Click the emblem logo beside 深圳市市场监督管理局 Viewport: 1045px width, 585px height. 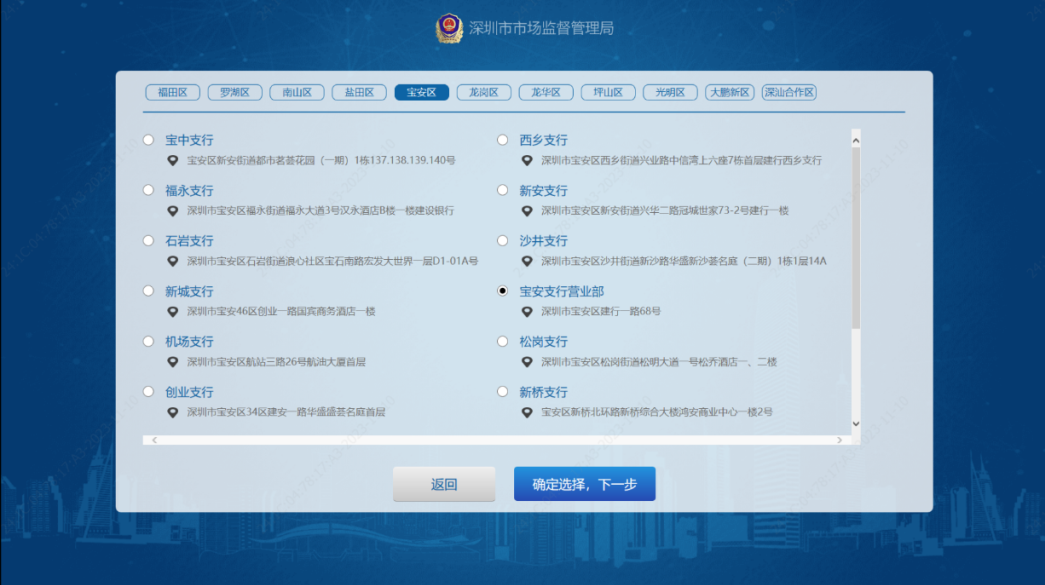[x=449, y=29]
